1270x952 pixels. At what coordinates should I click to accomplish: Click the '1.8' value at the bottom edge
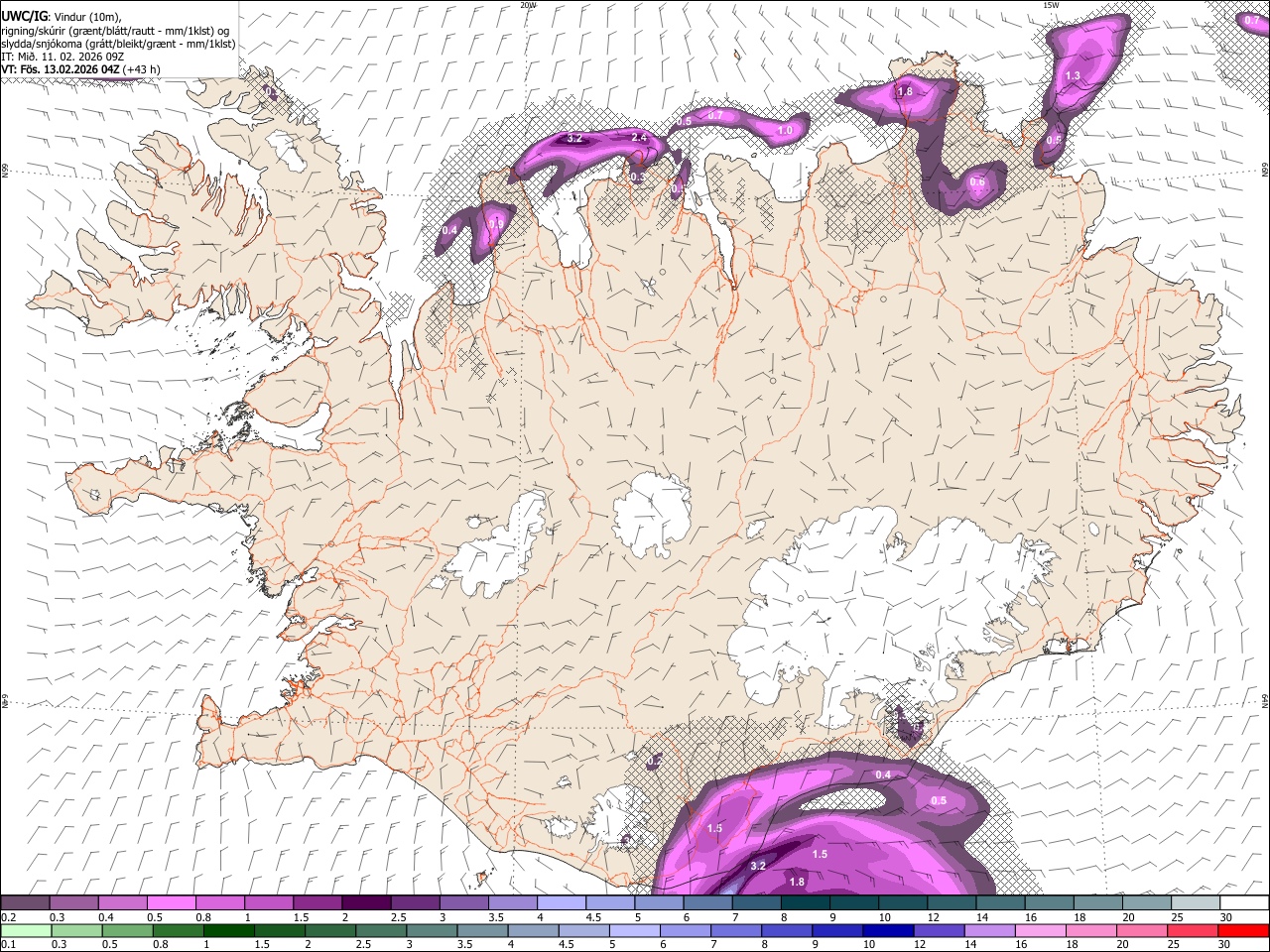[796, 882]
